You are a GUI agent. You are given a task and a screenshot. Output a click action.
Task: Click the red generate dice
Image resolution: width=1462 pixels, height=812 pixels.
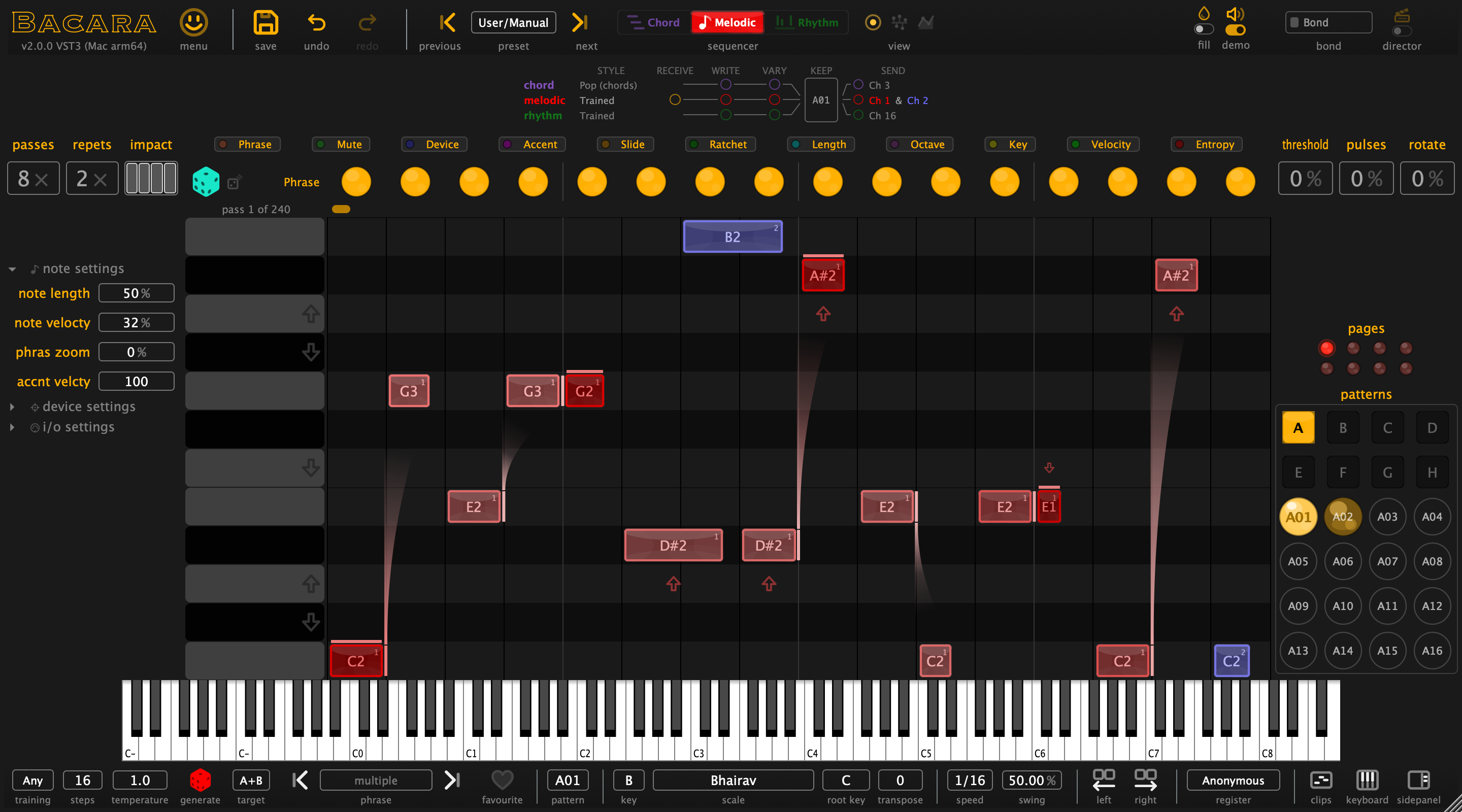(200, 780)
